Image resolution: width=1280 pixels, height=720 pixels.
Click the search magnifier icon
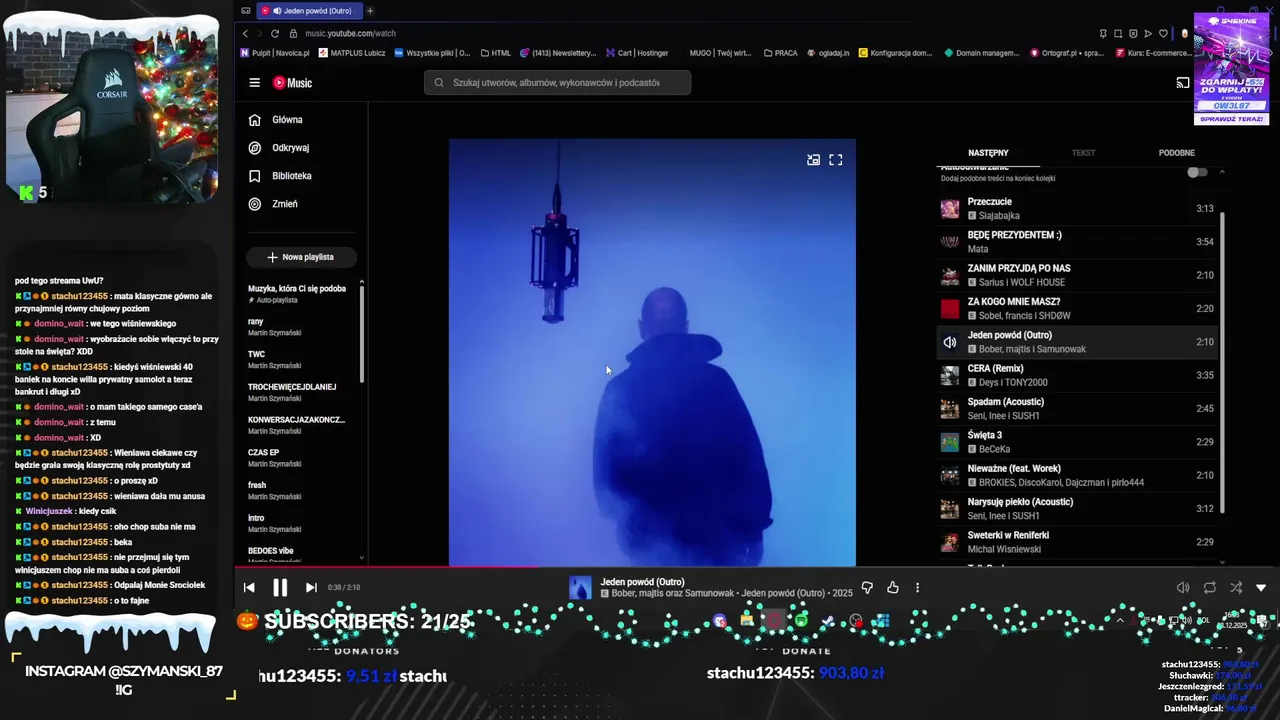pos(439,83)
